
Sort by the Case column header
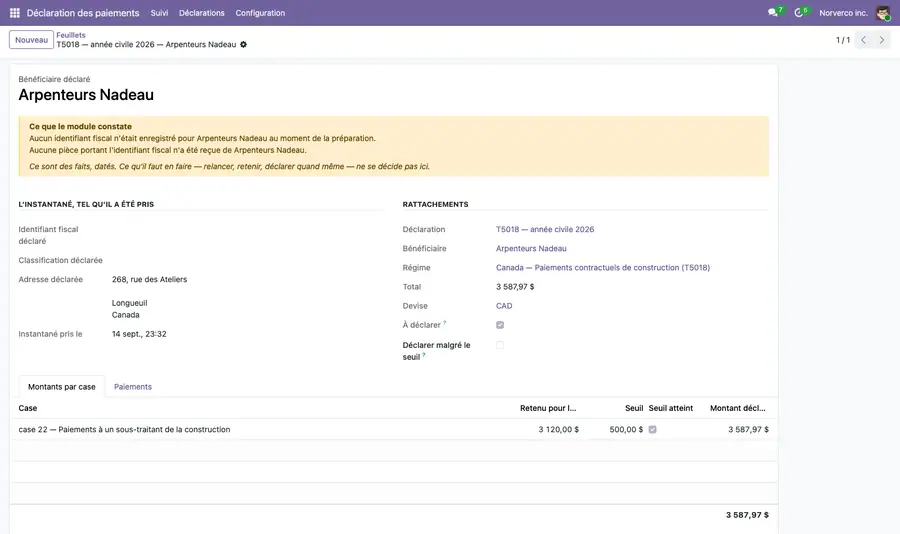coord(28,408)
